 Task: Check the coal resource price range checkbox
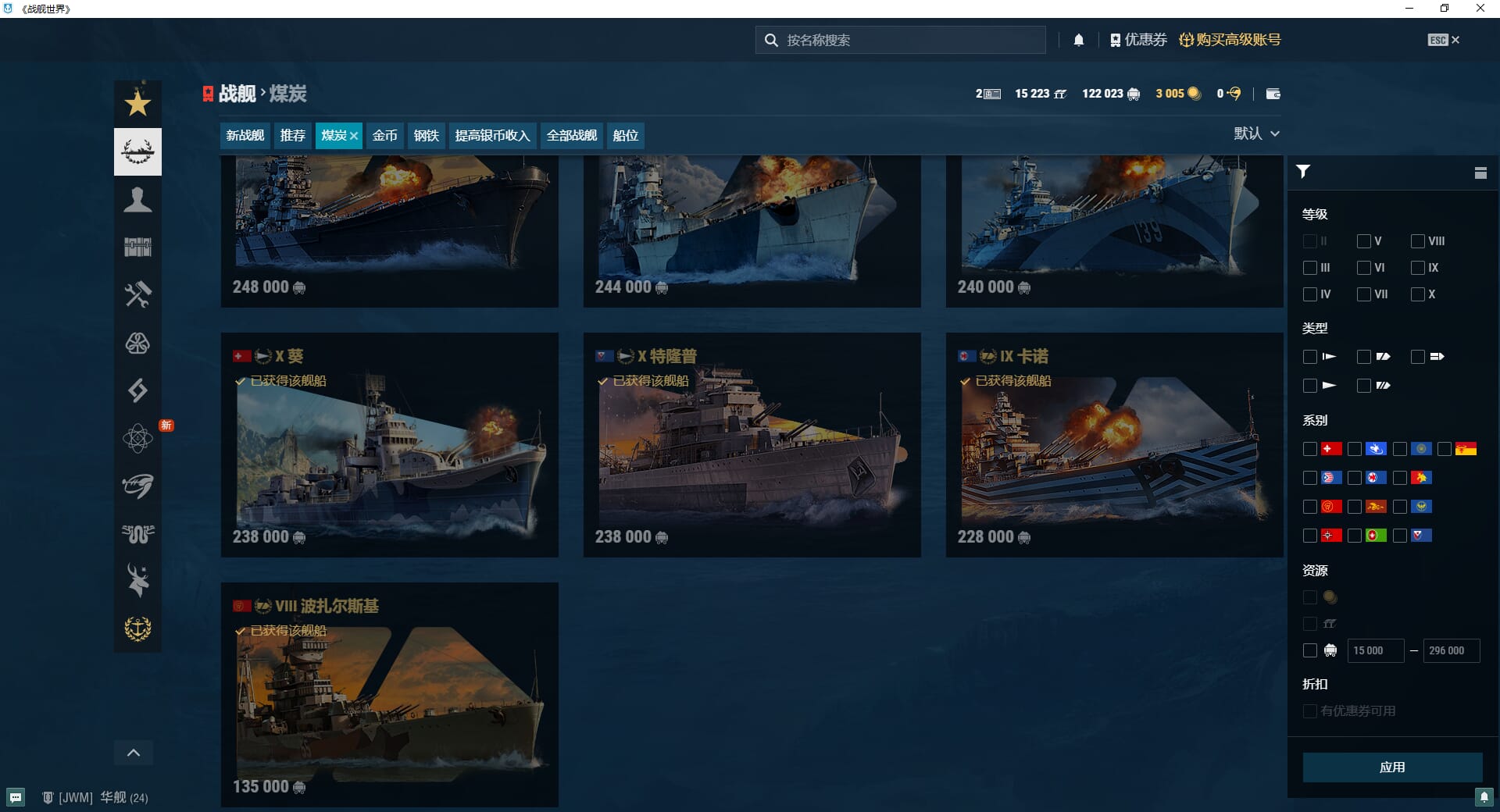(1310, 650)
